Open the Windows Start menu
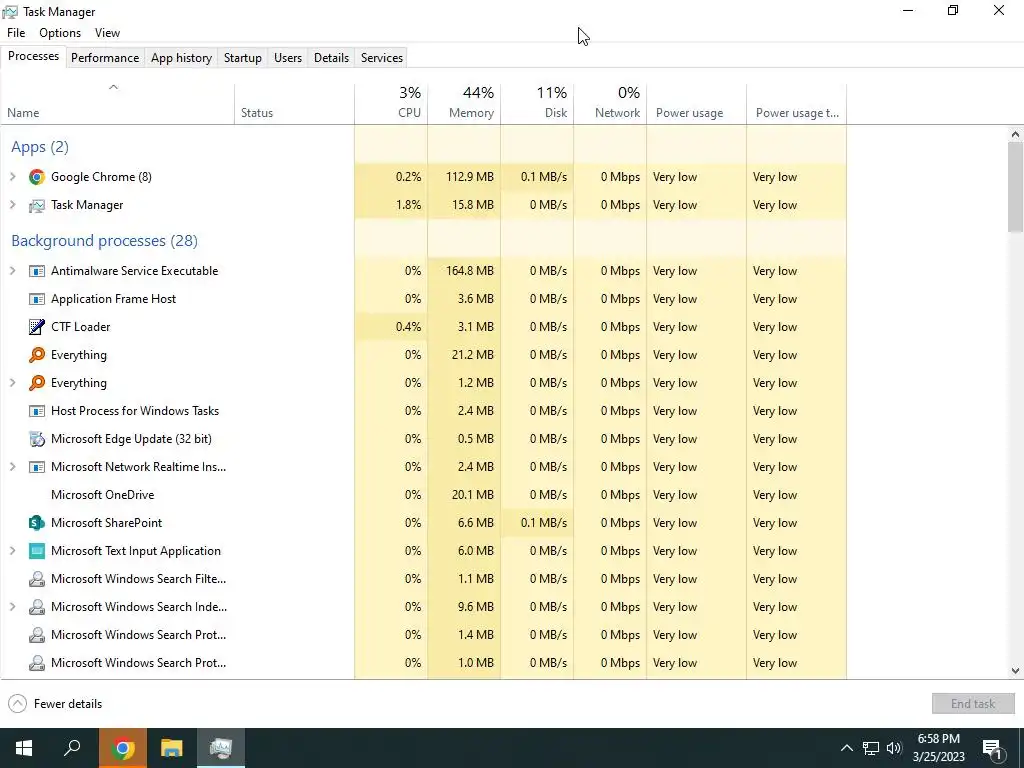Screen dimensions: 1024x768 coord(24,748)
